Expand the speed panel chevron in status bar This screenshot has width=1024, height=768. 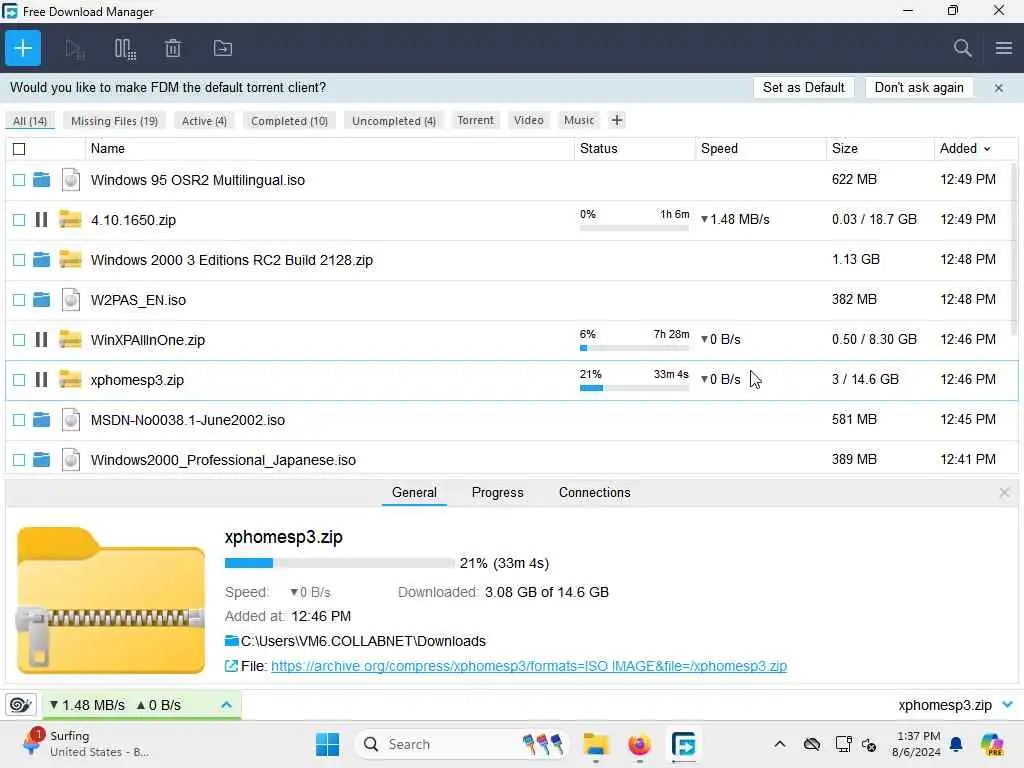coord(226,705)
